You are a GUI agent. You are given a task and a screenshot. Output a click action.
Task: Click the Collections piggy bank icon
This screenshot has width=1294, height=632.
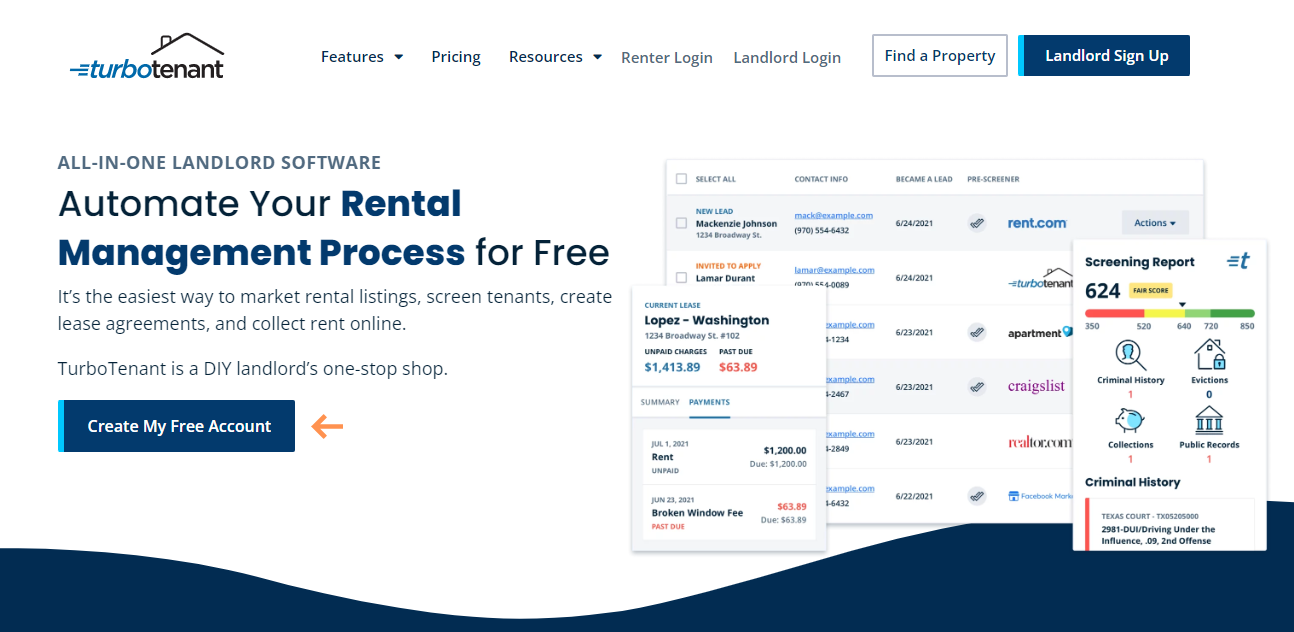coord(1130,420)
